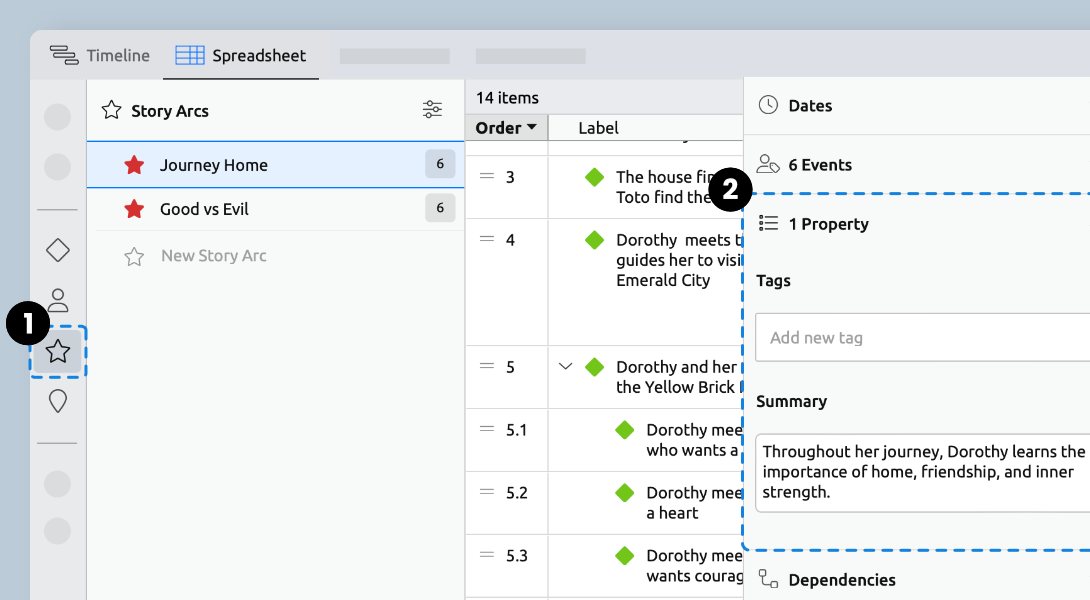The width and height of the screenshot is (1090, 600).
Task: Open the Events diamond sidebar icon
Action: [58, 250]
